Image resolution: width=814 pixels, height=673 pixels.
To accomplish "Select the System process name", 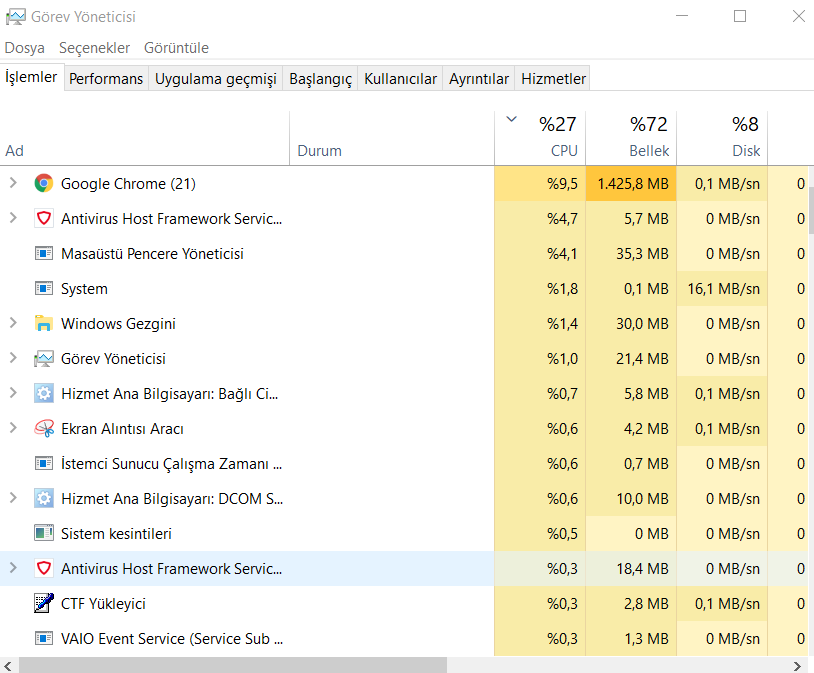I will click(84, 289).
